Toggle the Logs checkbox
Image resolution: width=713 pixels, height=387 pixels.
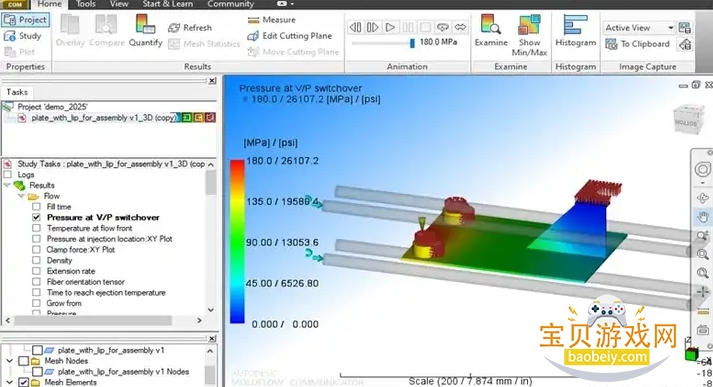tap(7, 175)
